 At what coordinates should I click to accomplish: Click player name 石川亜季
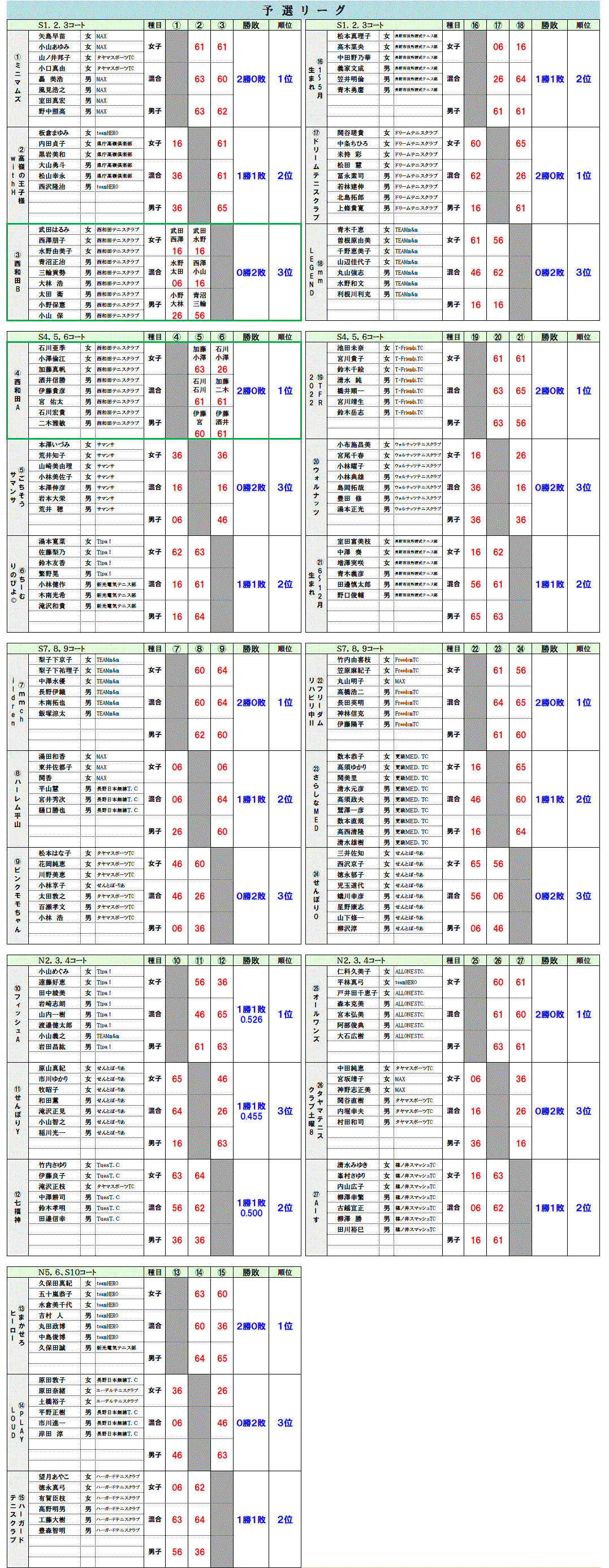click(51, 348)
